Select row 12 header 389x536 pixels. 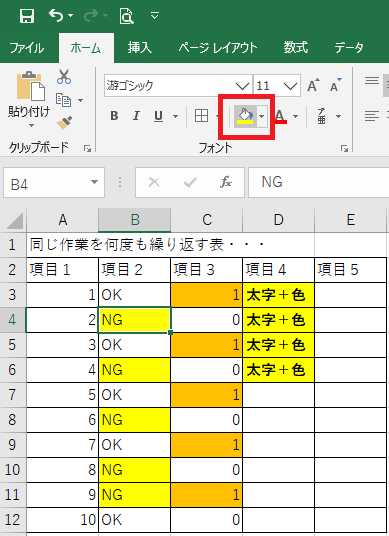pos(13,520)
